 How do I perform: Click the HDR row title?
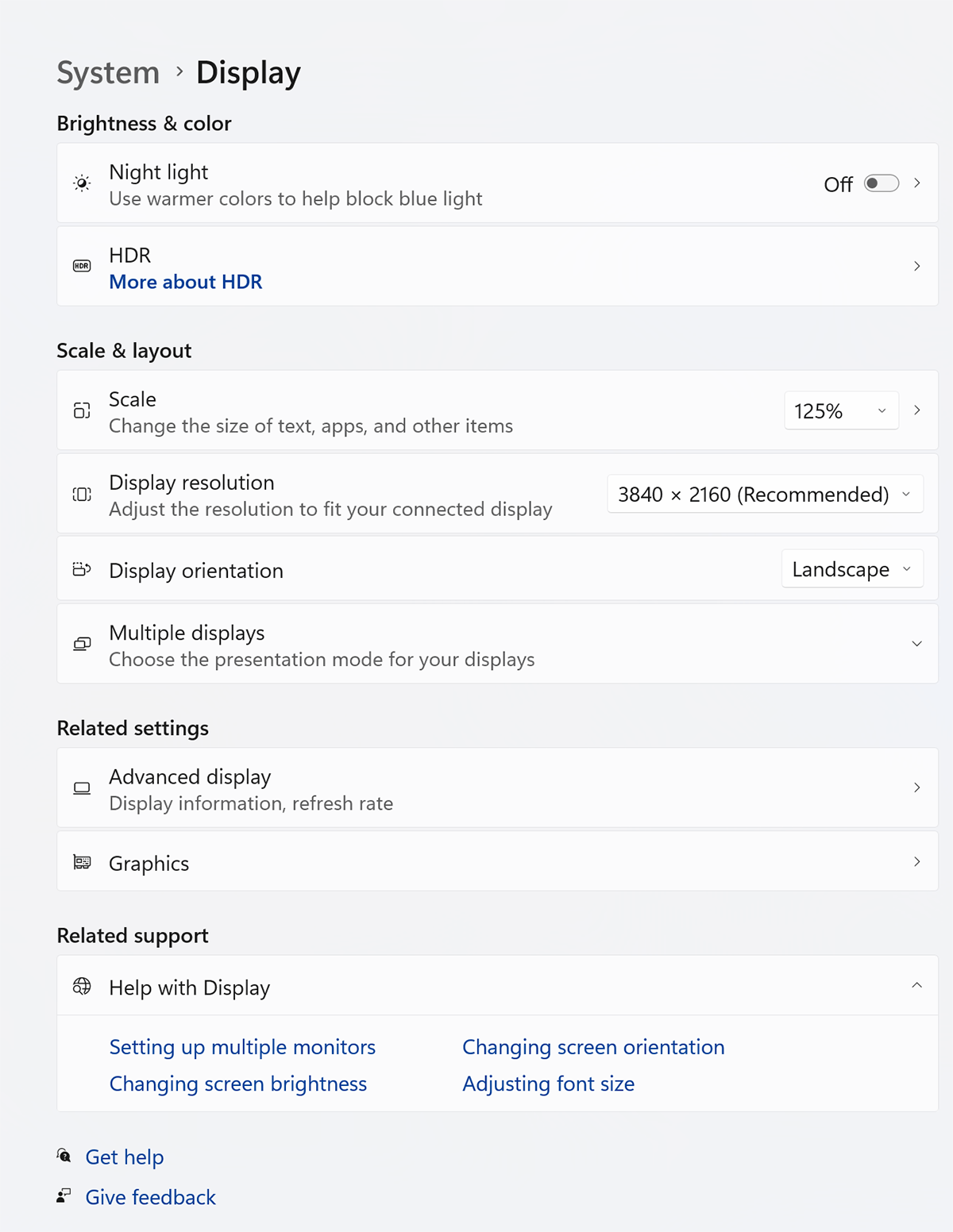click(x=130, y=255)
